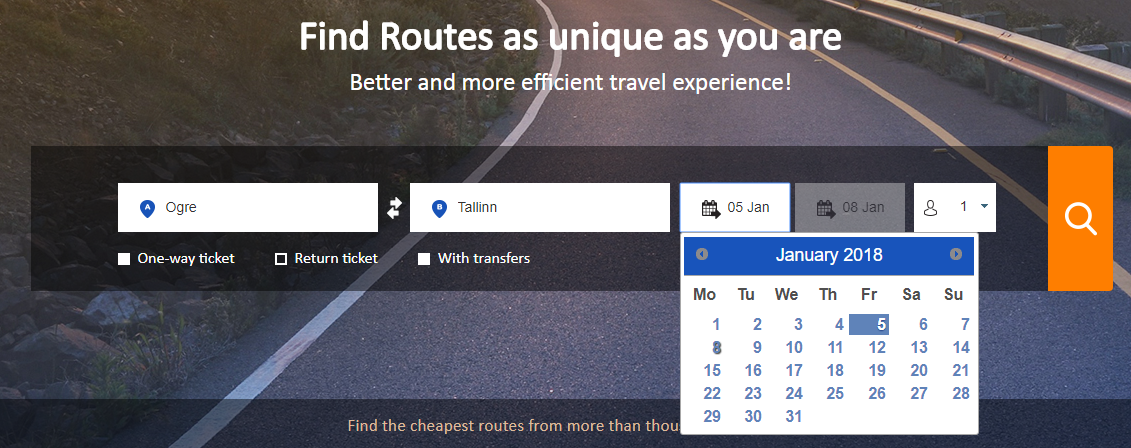Toggle the Return ticket checkbox

[281, 259]
